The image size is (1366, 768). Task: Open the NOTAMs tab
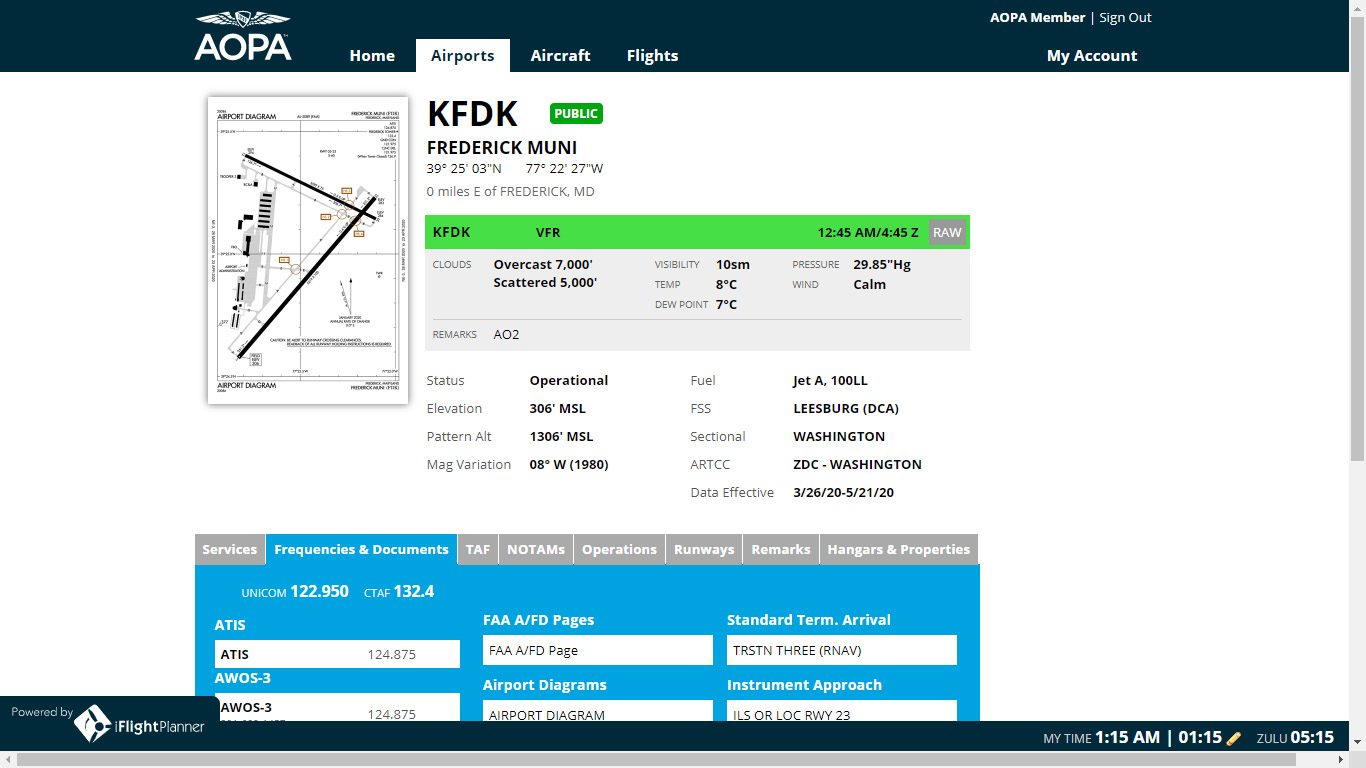pos(535,549)
